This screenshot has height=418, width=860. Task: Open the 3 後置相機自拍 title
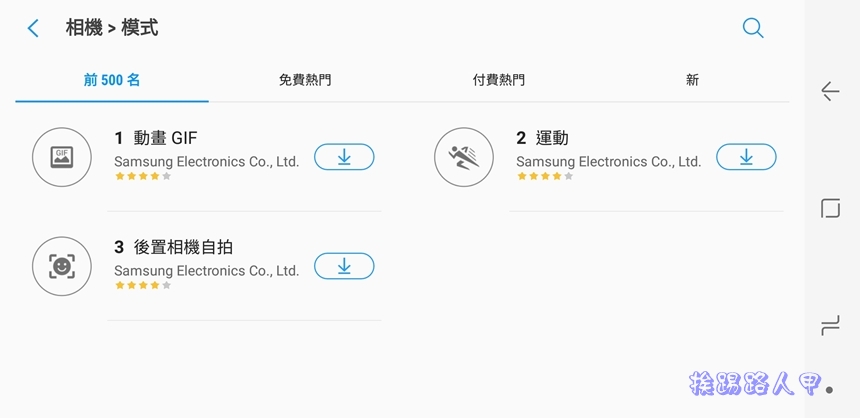point(173,247)
